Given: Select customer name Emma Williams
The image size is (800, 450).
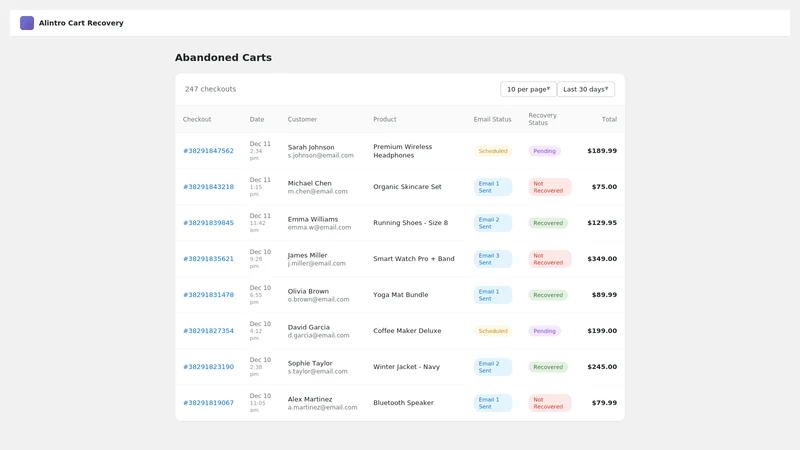Looking at the screenshot, I should click(x=313, y=219).
